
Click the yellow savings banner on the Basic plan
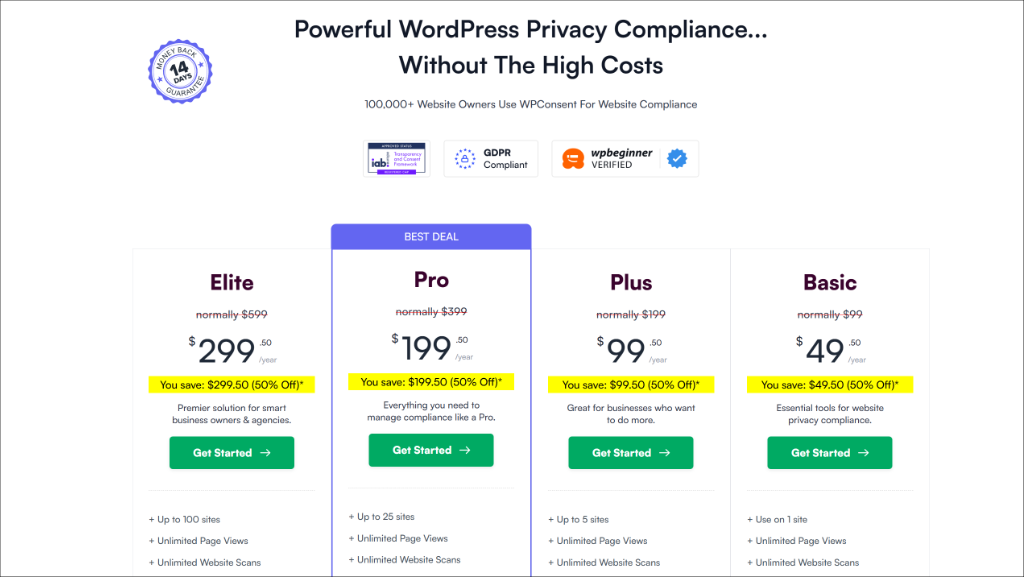click(830, 384)
